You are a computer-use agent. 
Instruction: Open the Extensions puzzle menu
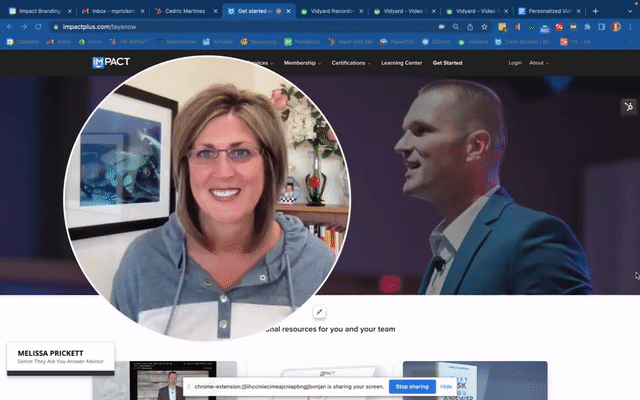tap(588, 27)
